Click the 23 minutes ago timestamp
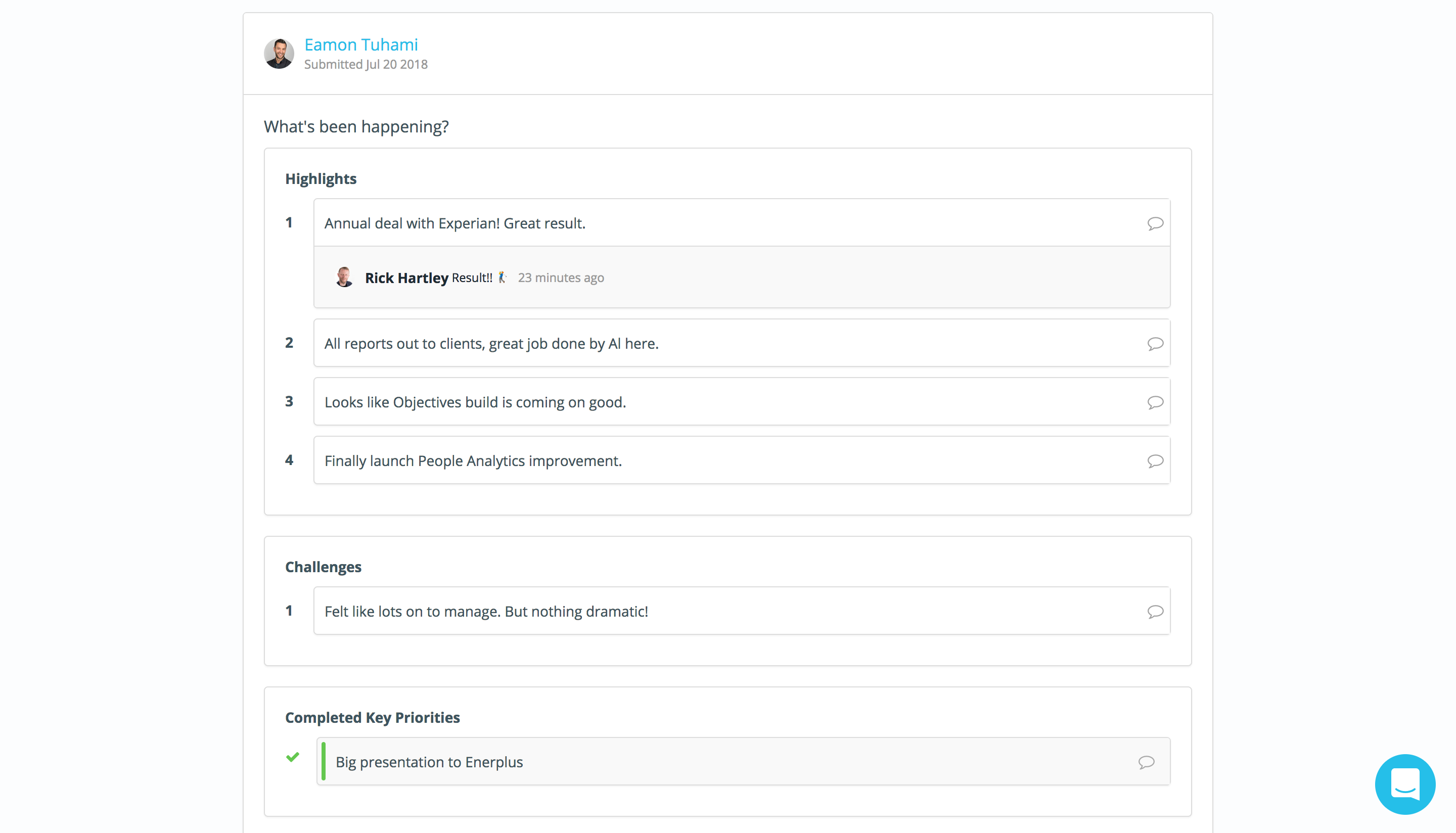This screenshot has height=833, width=1456. tap(560, 278)
